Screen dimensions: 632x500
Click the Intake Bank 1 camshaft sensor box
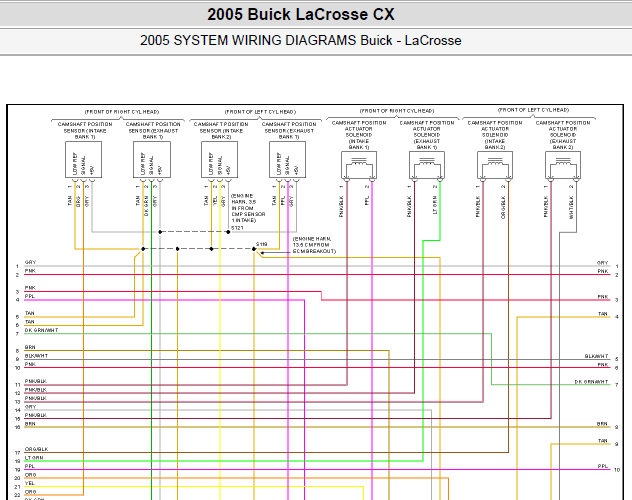[x=83, y=160]
